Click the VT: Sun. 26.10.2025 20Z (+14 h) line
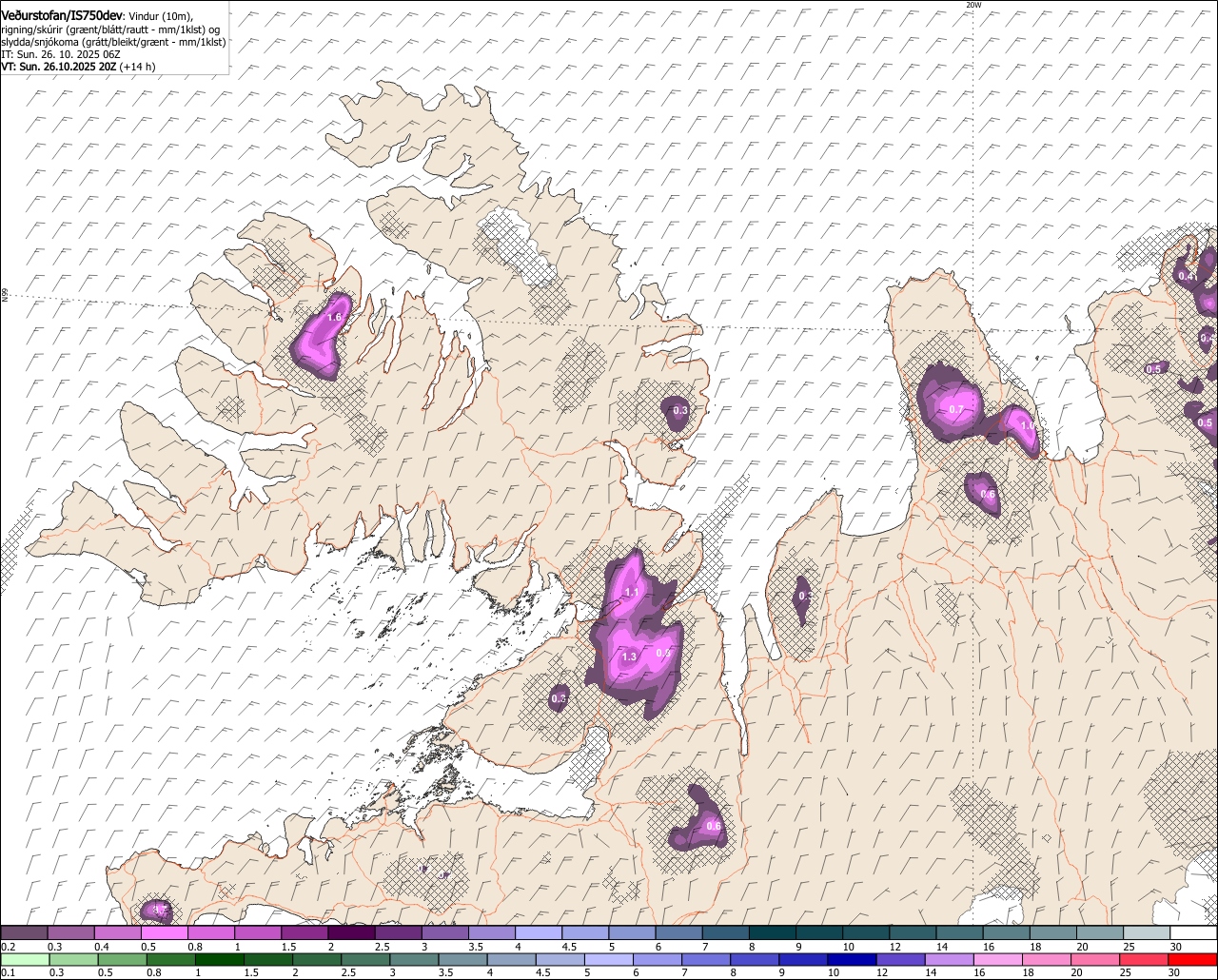 [x=78, y=67]
